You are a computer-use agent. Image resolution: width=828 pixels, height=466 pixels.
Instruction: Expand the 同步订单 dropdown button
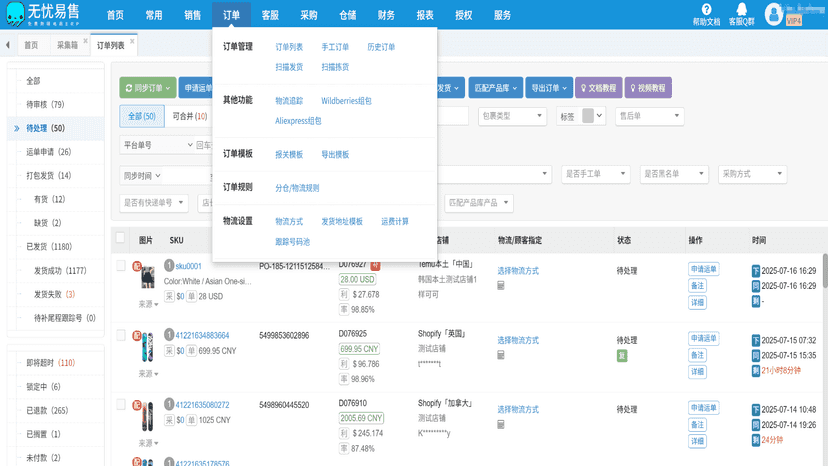tap(147, 88)
